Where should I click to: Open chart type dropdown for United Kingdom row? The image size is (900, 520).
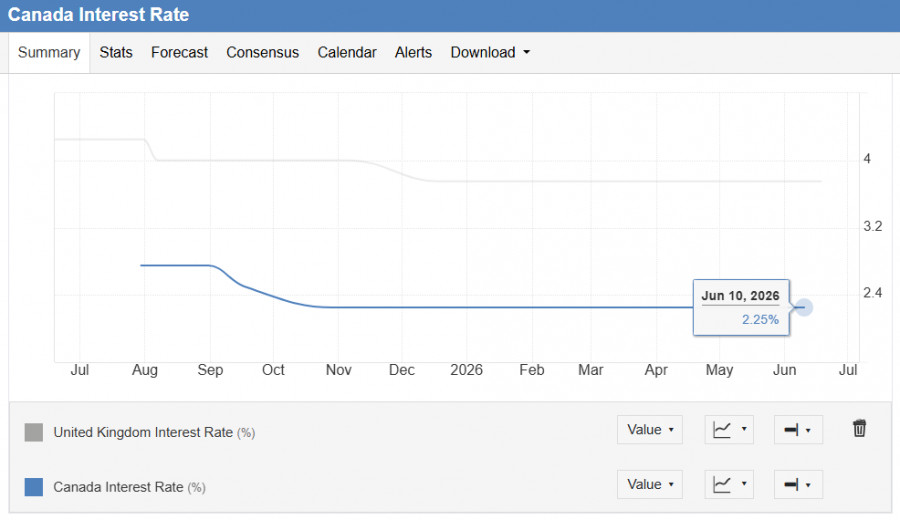pyautogui.click(x=729, y=430)
